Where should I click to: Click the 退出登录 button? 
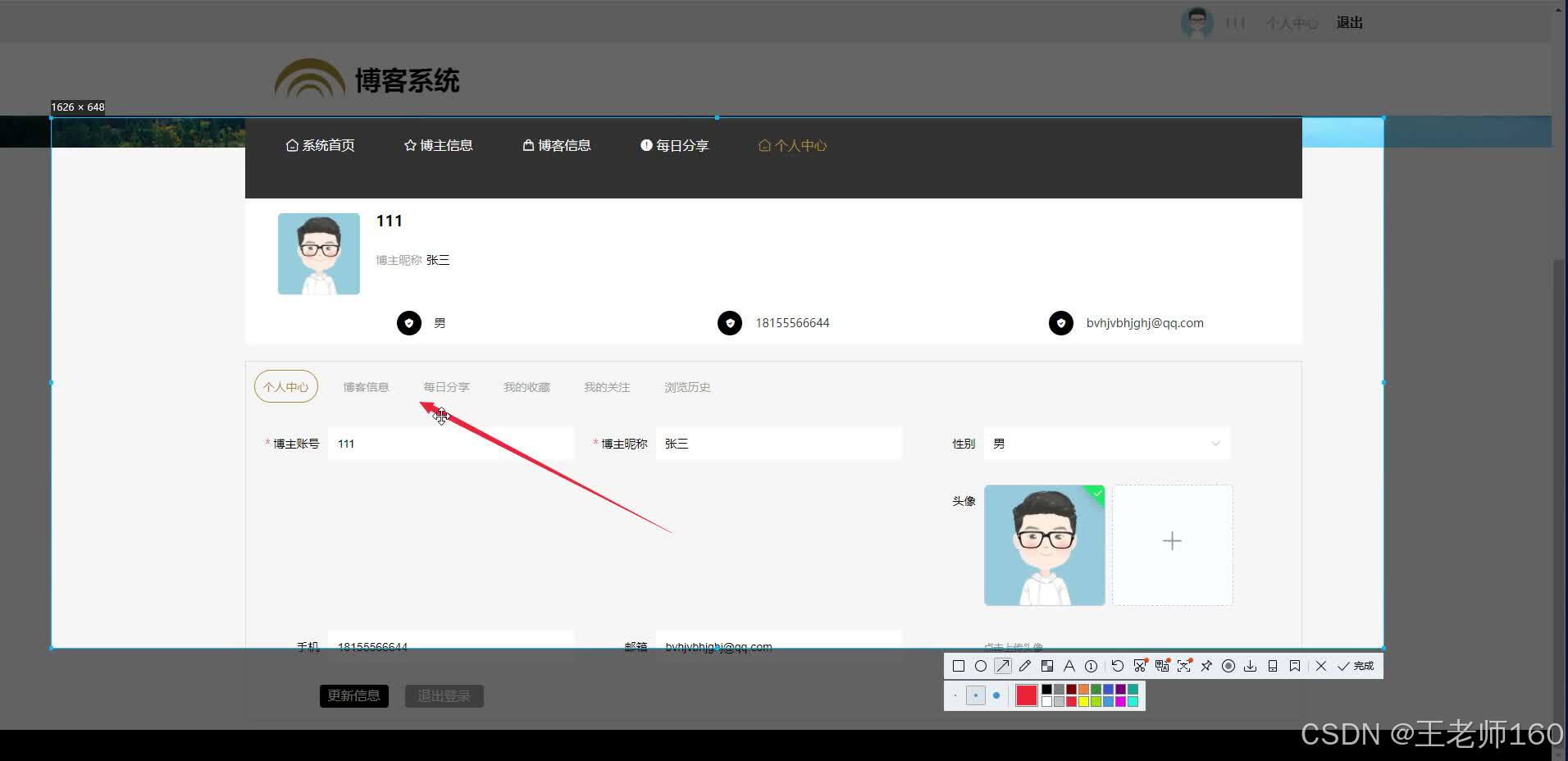coord(444,696)
